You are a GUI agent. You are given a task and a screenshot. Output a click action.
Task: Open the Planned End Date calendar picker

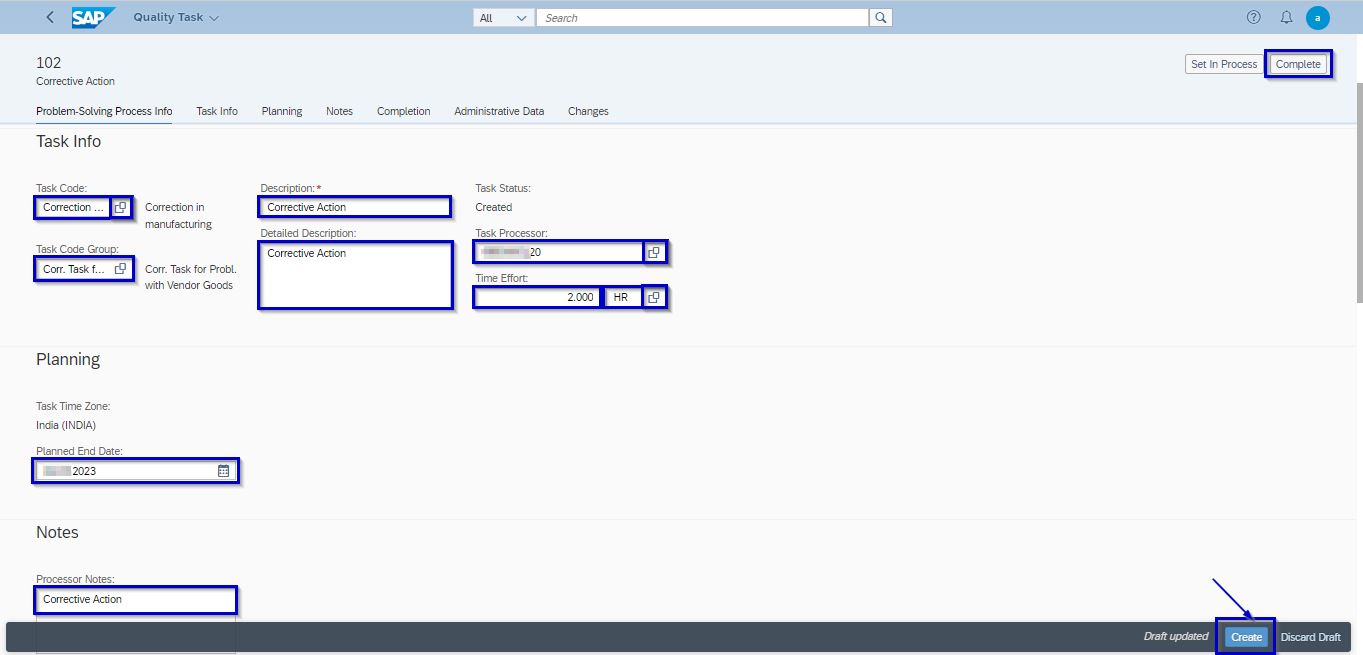click(225, 470)
